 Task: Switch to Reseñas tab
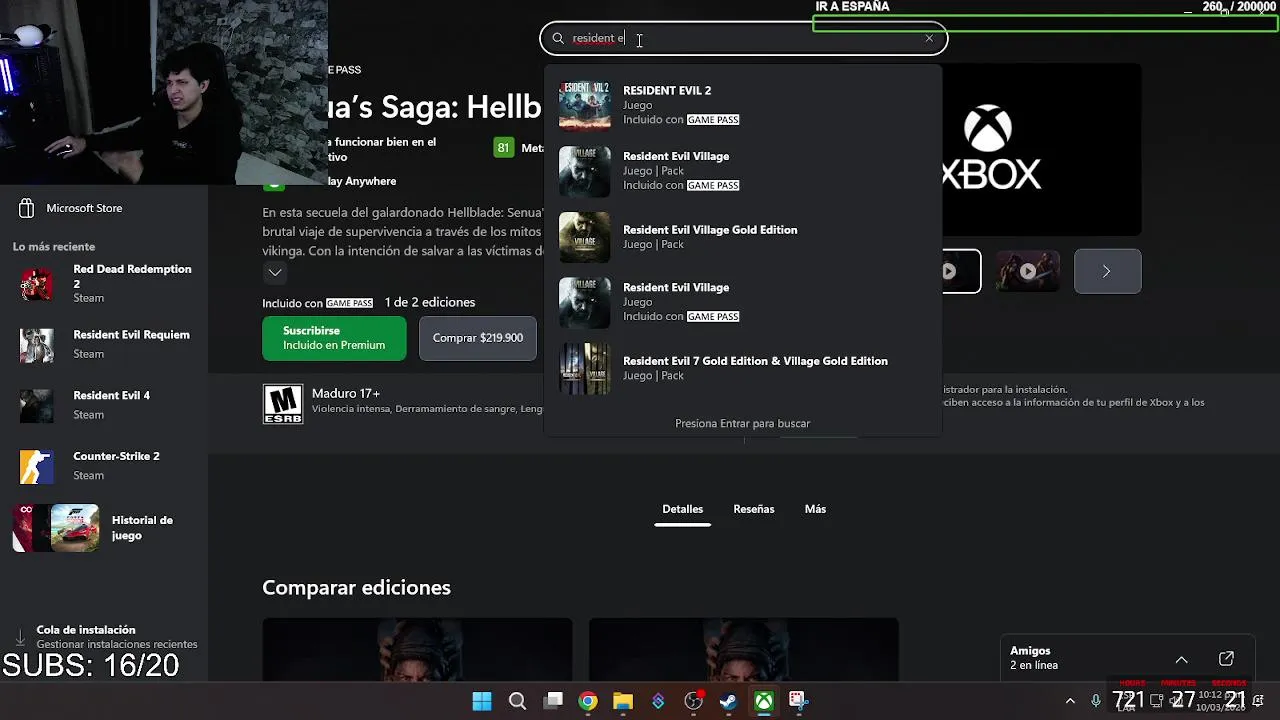coord(753,509)
